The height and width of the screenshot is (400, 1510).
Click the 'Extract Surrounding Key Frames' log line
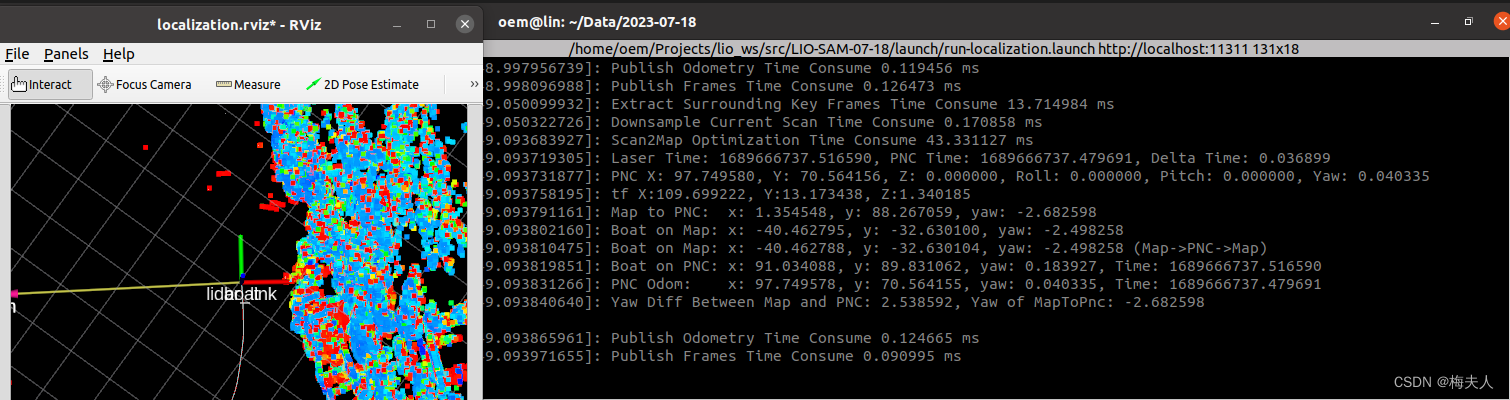(798, 104)
